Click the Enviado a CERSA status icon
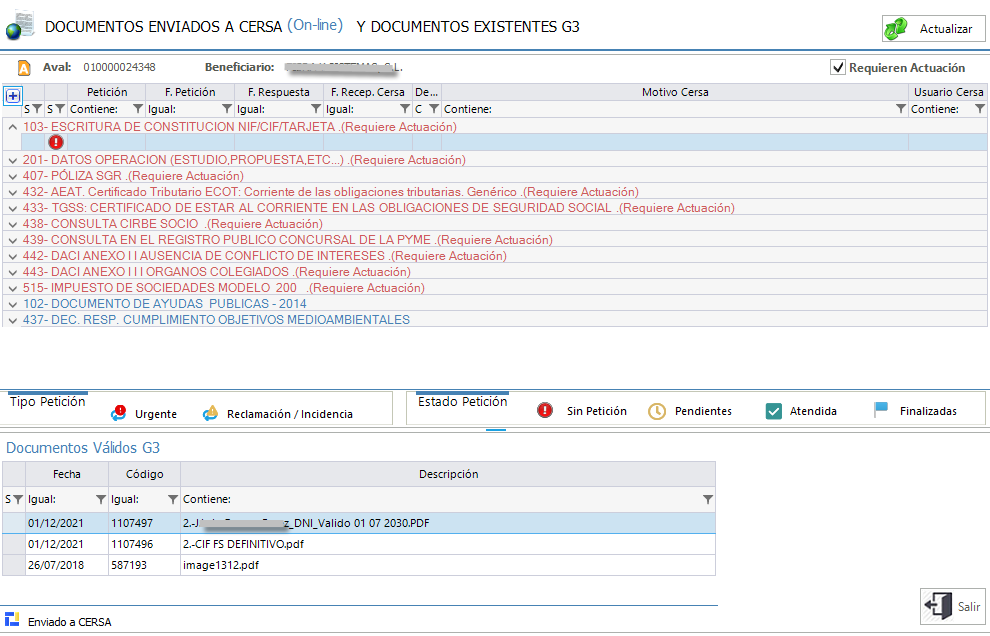Screen dimensions: 990x636 tap(11, 619)
